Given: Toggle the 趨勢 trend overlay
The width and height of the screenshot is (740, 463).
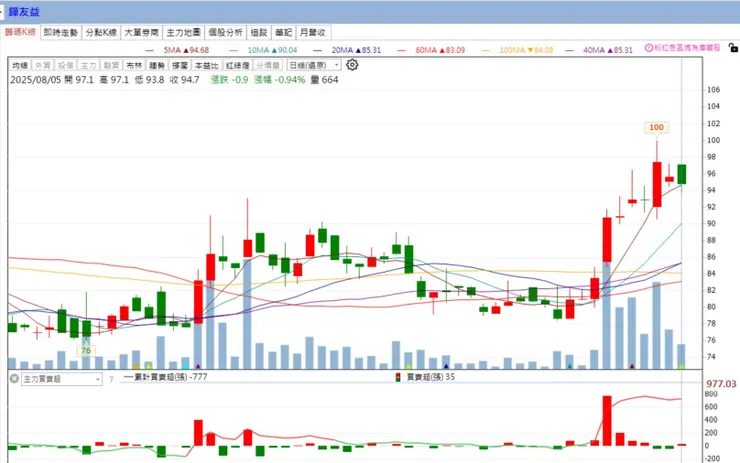Looking at the screenshot, I should [157, 65].
